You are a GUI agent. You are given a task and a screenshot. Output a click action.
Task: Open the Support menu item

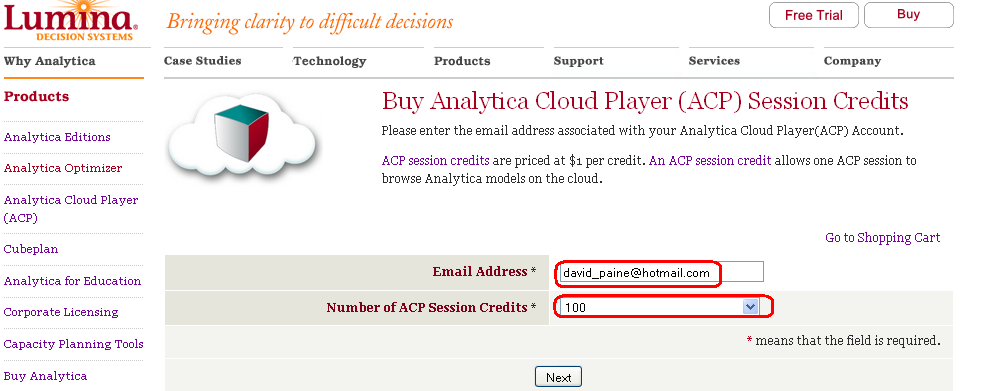pyautogui.click(x=579, y=62)
